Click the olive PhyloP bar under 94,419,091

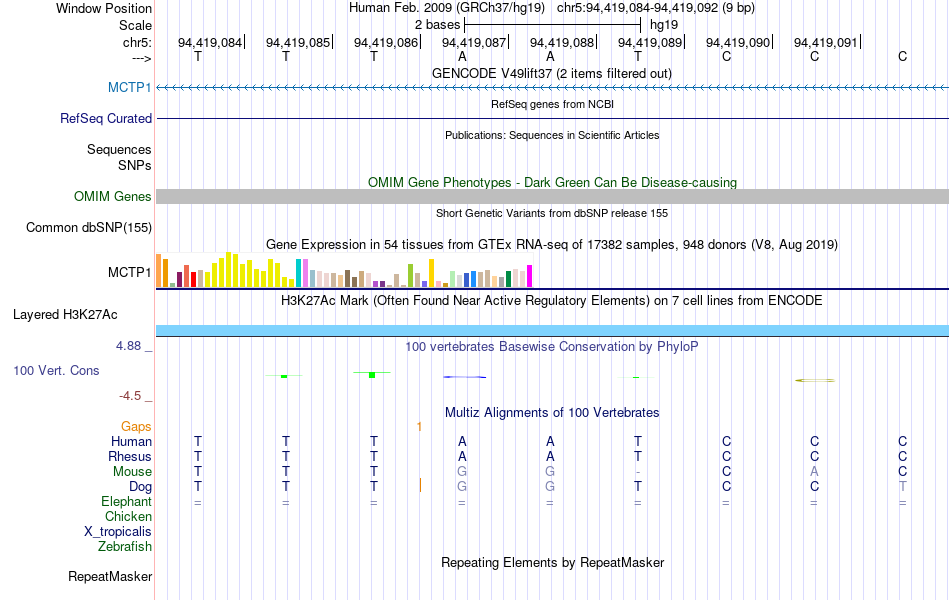click(x=815, y=380)
